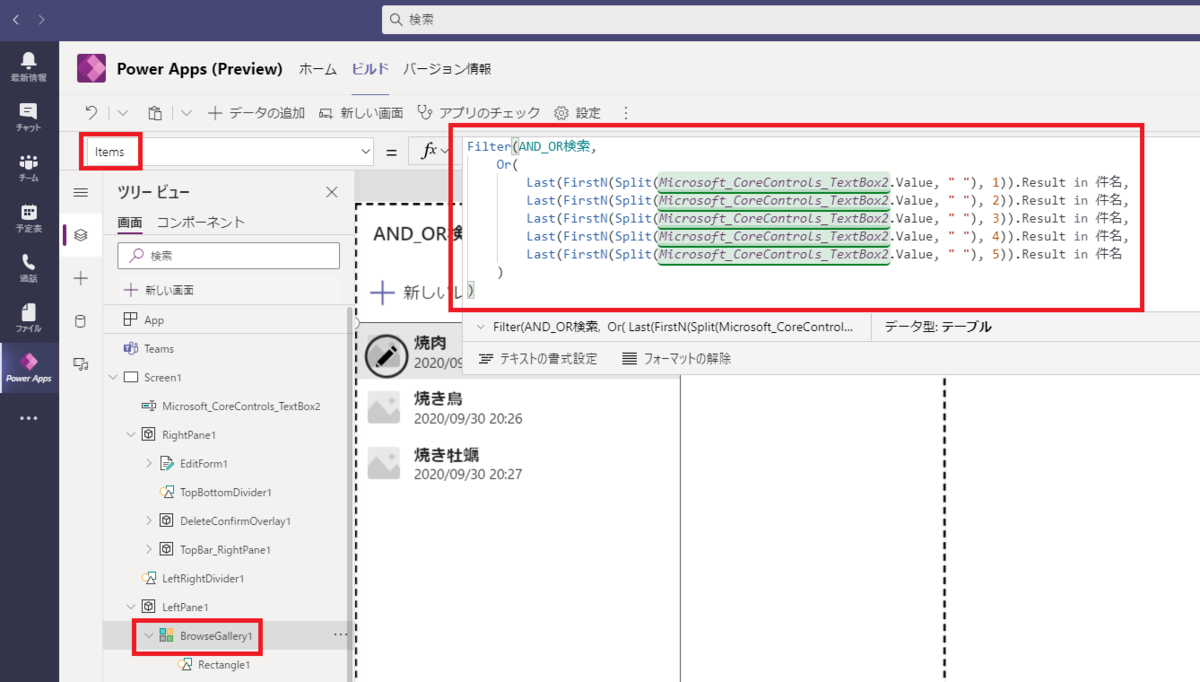Click inside the 検索 search field of tree view
This screenshot has height=682, width=1200.
click(228, 256)
